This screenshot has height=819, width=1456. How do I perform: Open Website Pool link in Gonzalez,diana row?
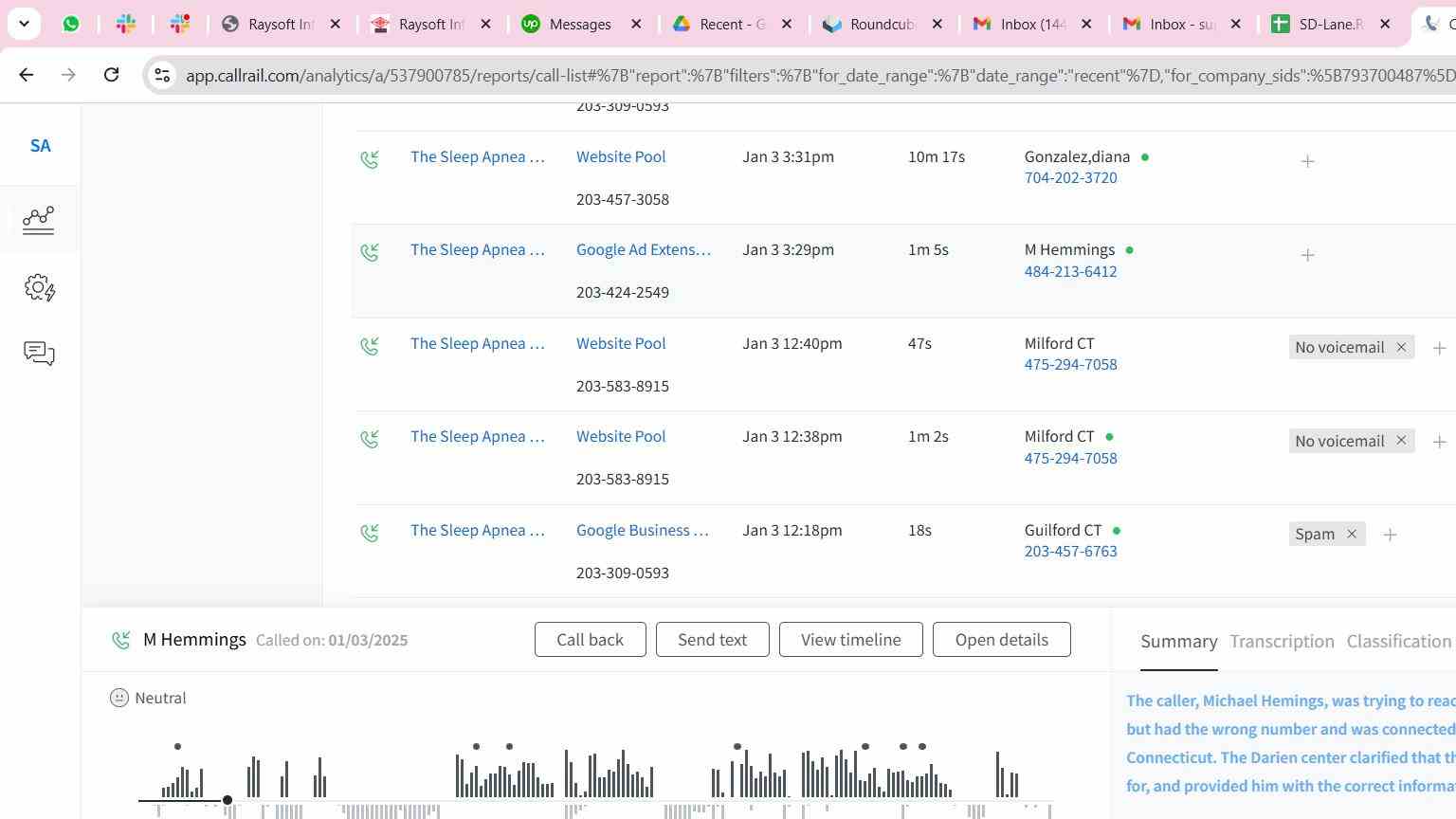click(x=621, y=157)
